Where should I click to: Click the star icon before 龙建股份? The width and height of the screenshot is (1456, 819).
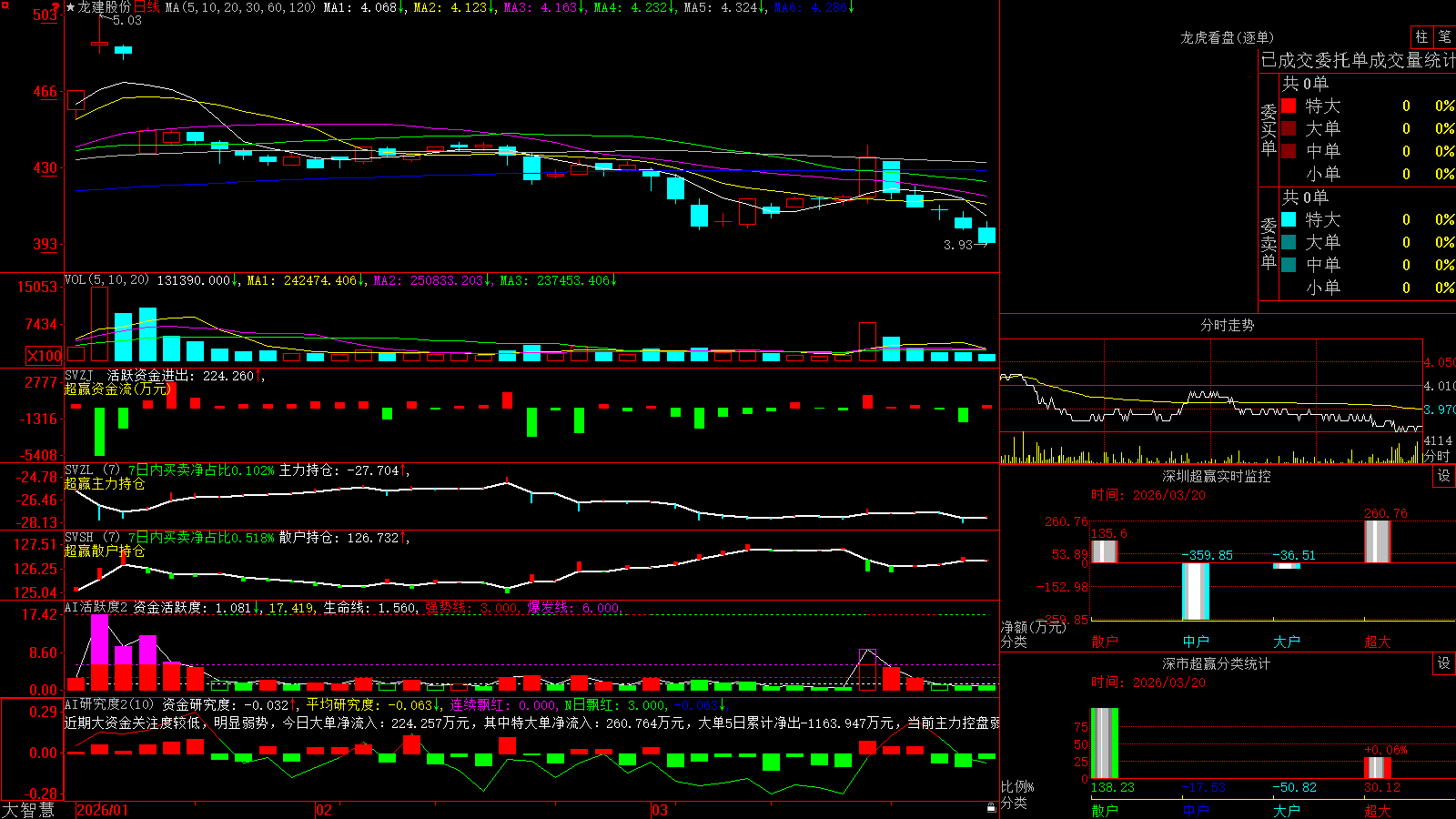tap(70, 7)
